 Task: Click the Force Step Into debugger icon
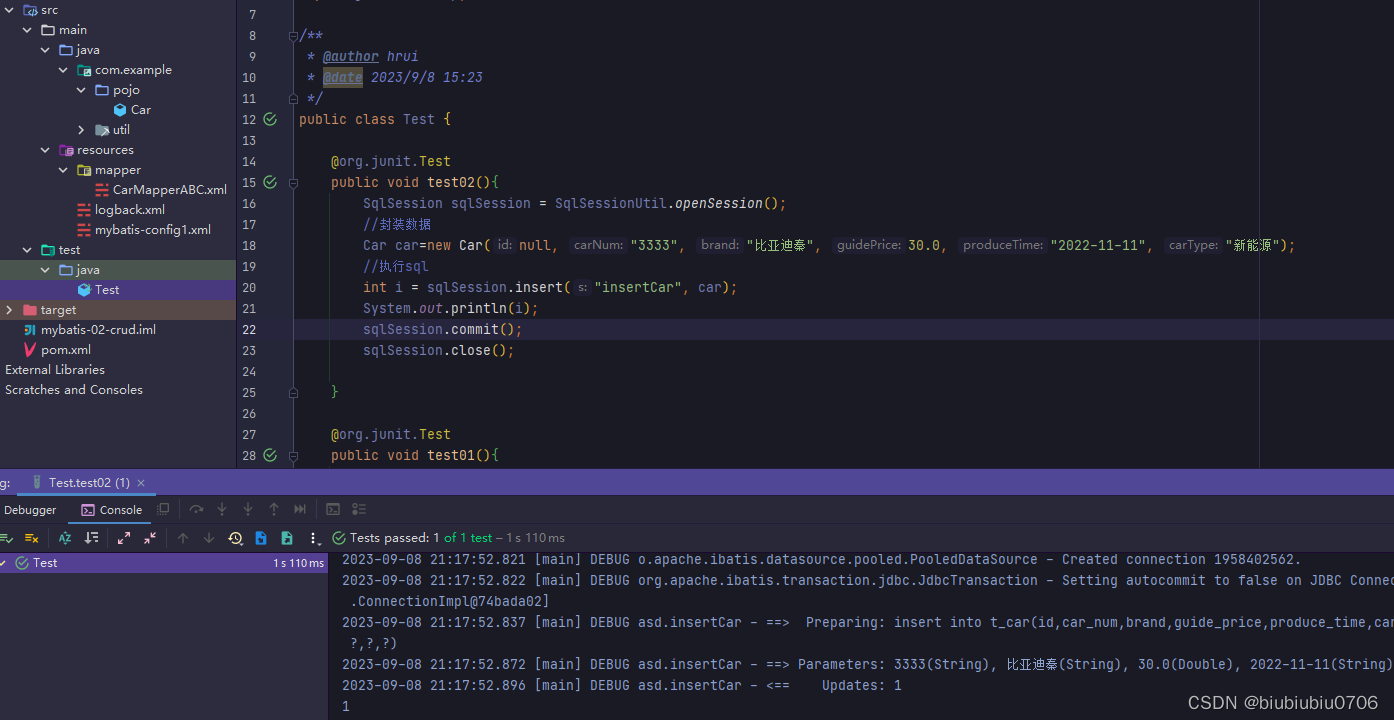click(248, 510)
